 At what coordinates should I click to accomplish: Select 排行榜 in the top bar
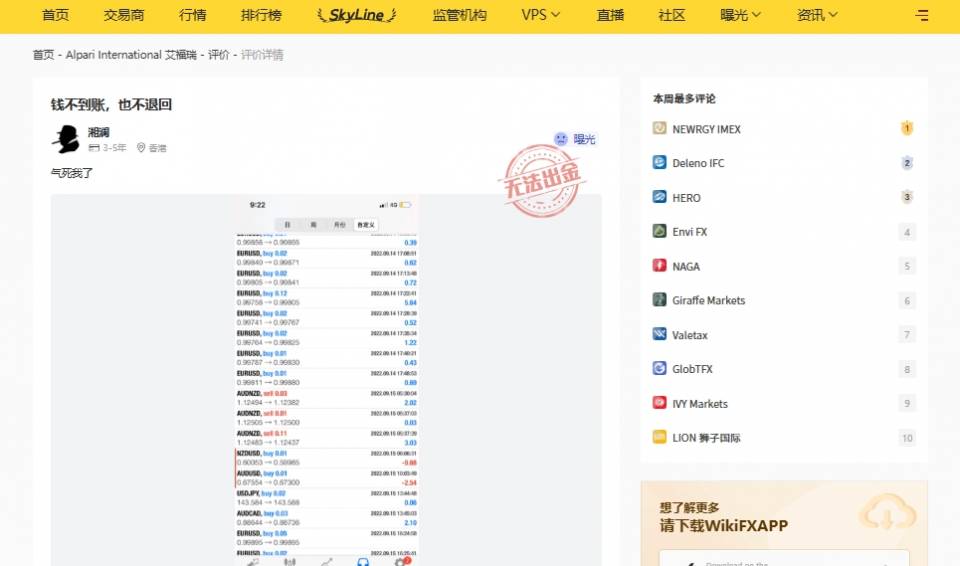pyautogui.click(x=261, y=15)
